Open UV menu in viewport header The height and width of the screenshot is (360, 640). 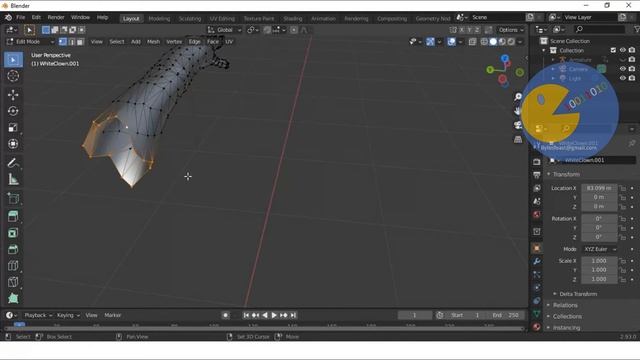point(229,42)
